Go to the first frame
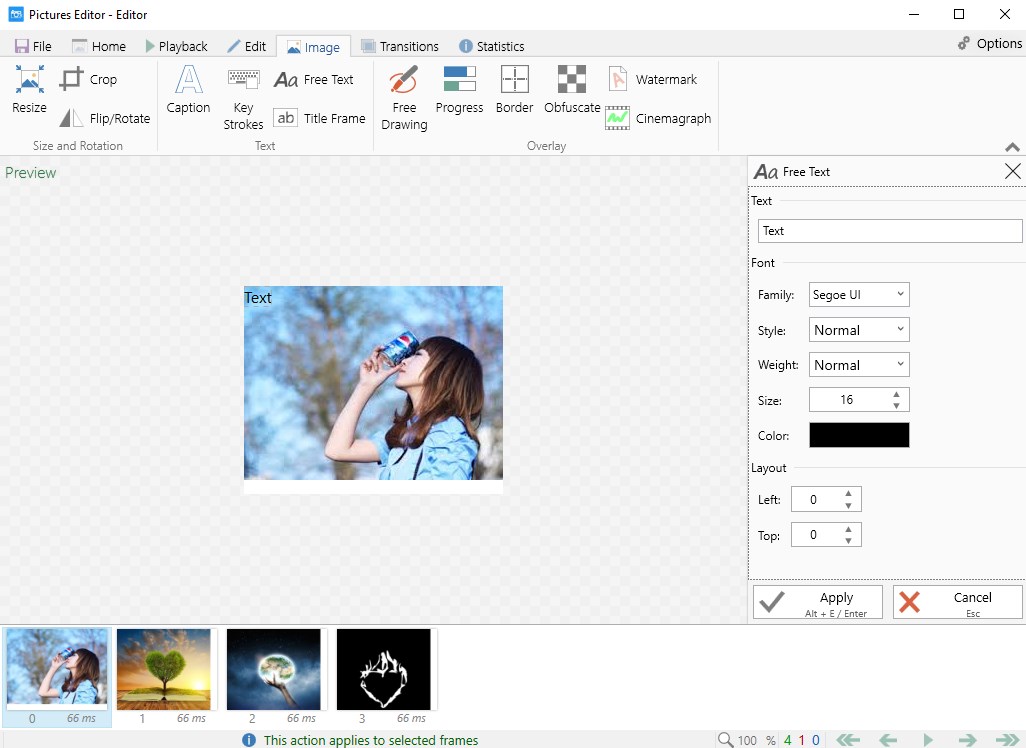1026x748 pixels. pyautogui.click(x=848, y=740)
